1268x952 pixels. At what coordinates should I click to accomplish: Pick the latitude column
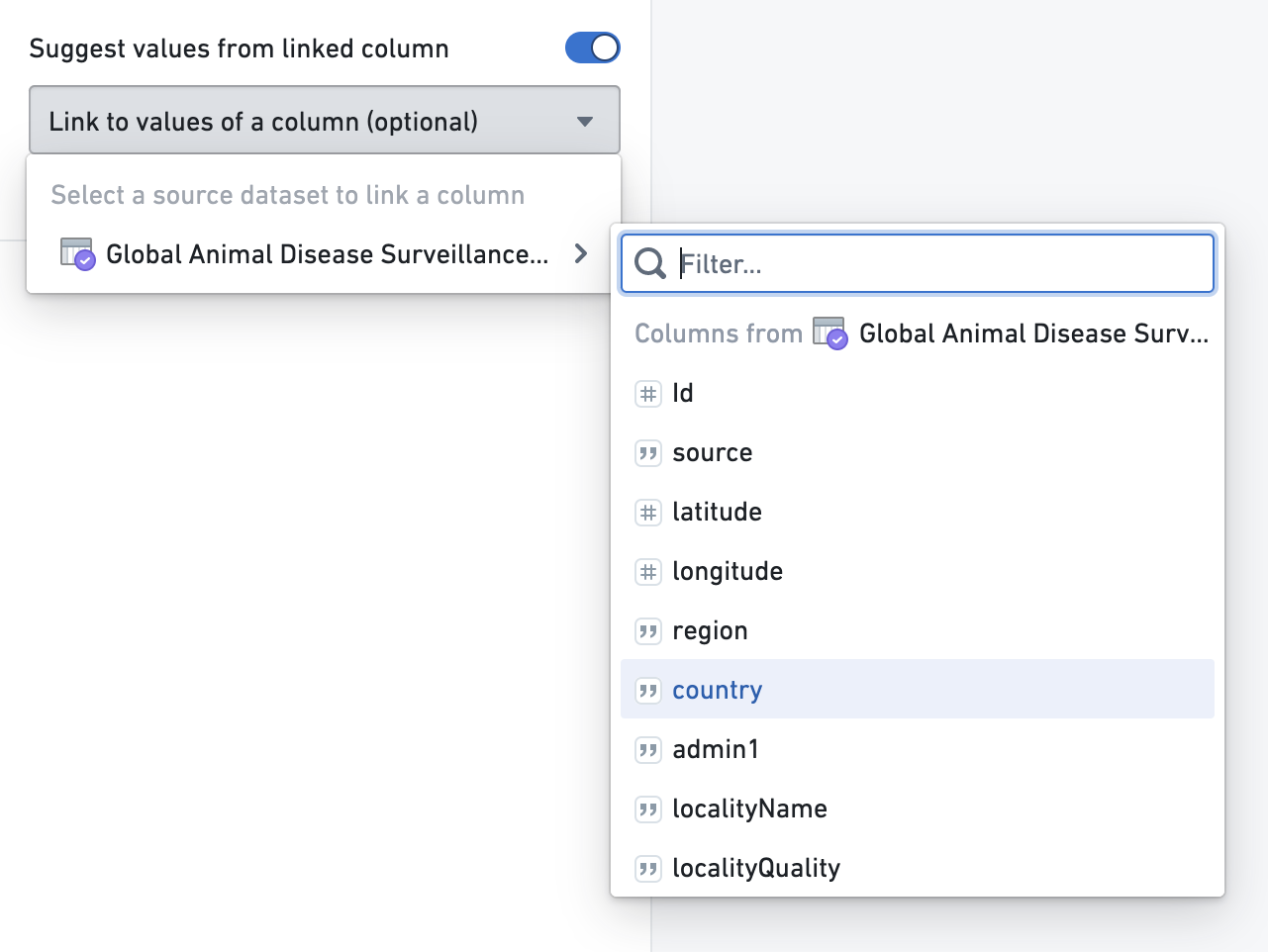point(918,512)
